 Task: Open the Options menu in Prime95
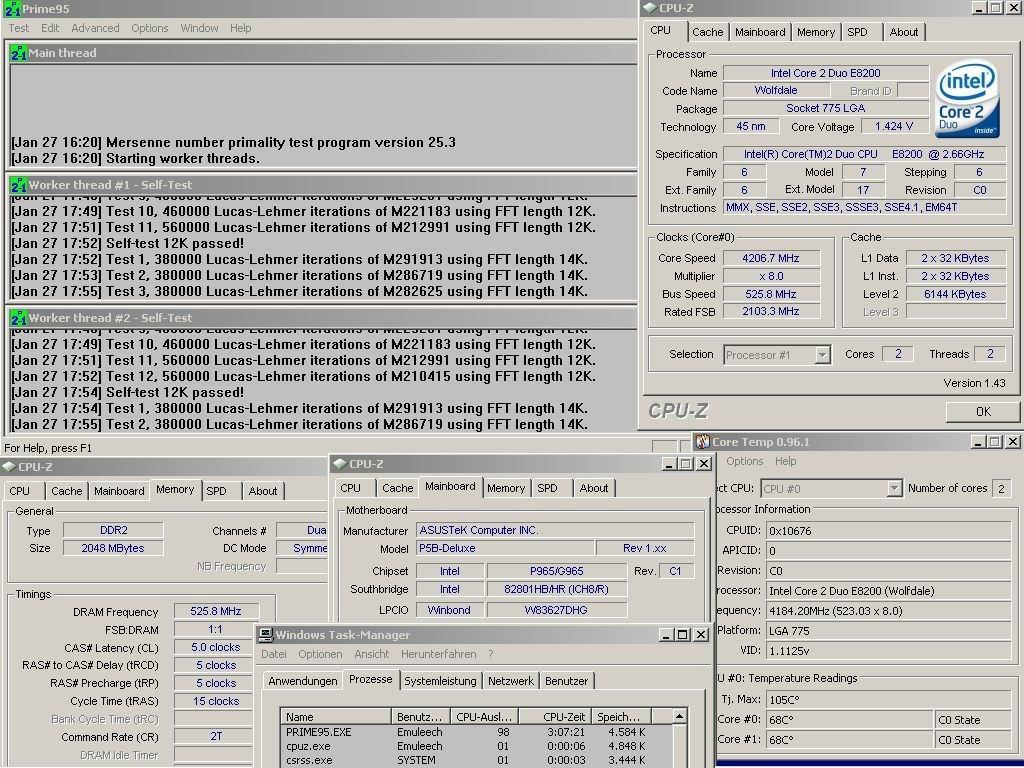[x=150, y=28]
